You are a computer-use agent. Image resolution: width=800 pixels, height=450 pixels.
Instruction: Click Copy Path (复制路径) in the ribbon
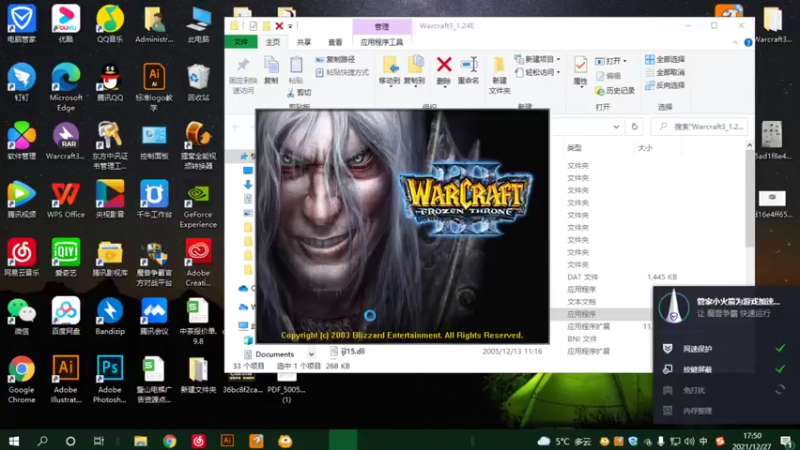point(335,59)
